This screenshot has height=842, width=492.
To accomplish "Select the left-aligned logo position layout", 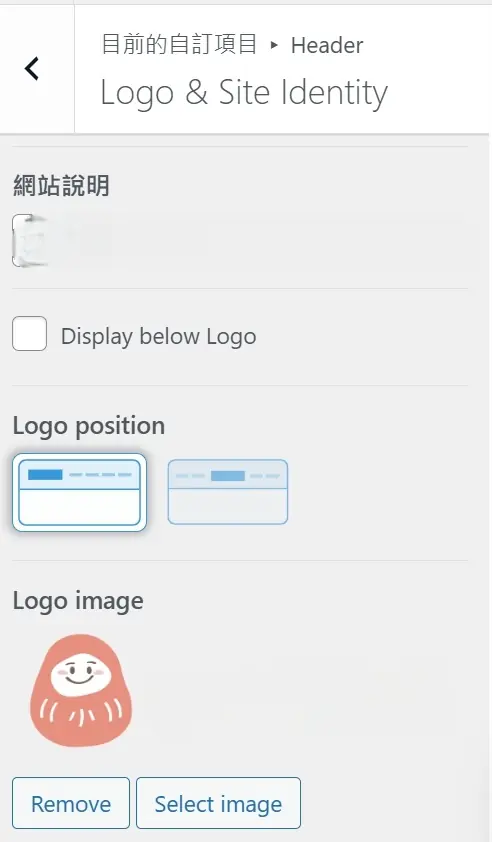I will pos(79,492).
